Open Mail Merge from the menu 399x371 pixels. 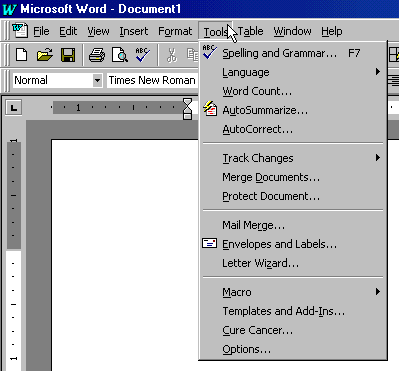point(293,225)
